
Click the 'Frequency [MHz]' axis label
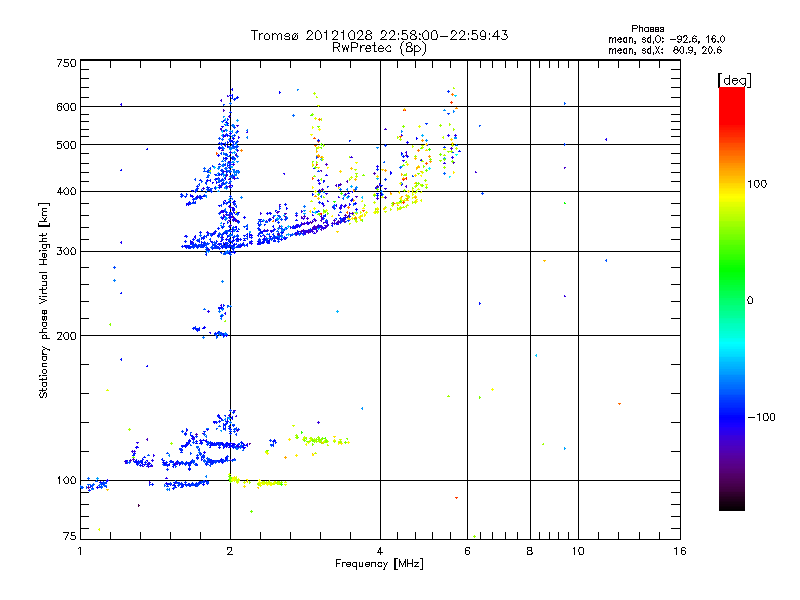[379, 564]
